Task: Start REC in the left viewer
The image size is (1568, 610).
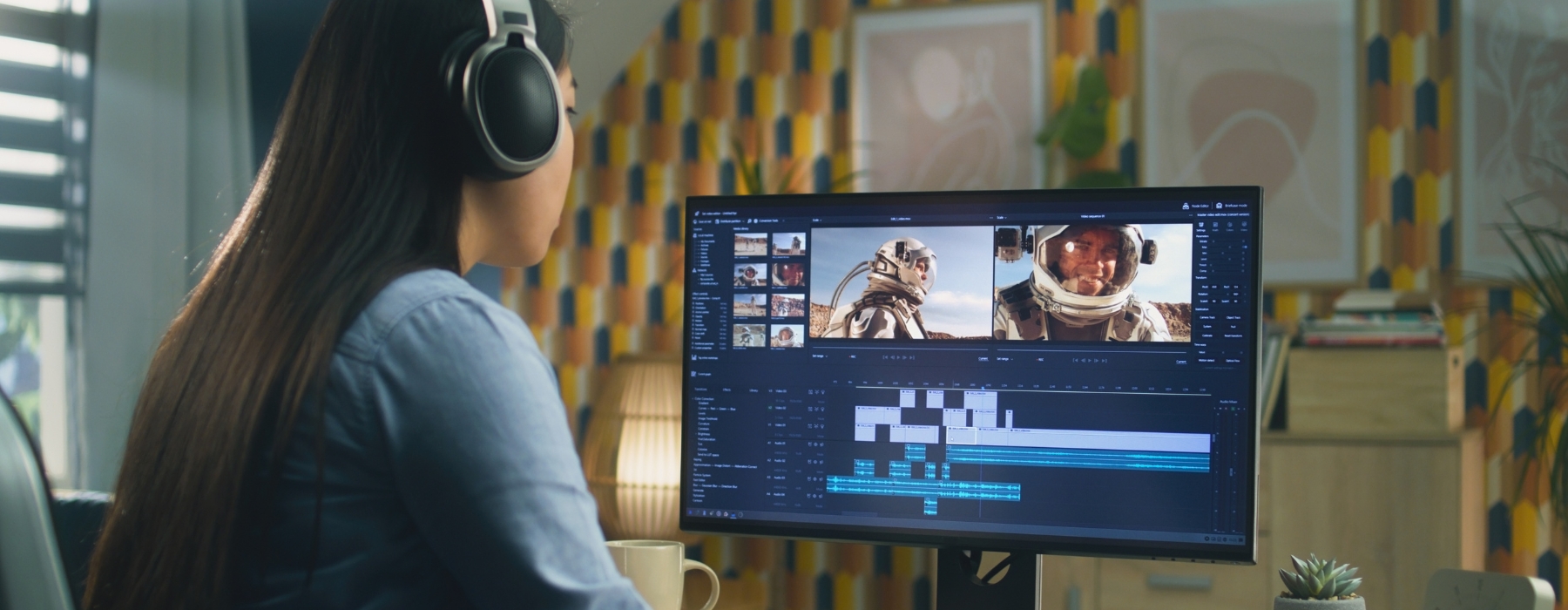Action: [x=853, y=356]
